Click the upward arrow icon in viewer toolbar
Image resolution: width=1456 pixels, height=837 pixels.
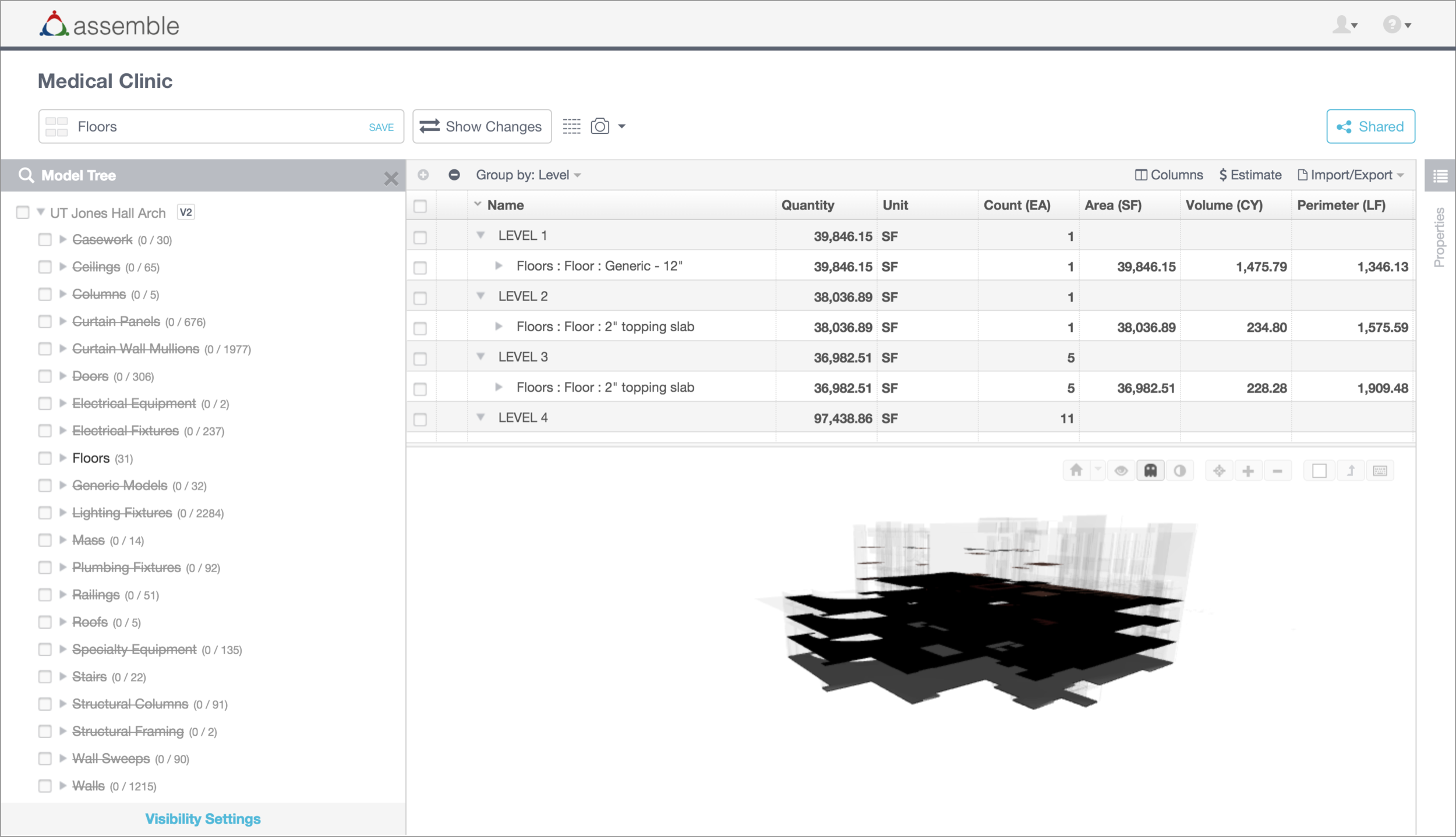(x=1351, y=470)
